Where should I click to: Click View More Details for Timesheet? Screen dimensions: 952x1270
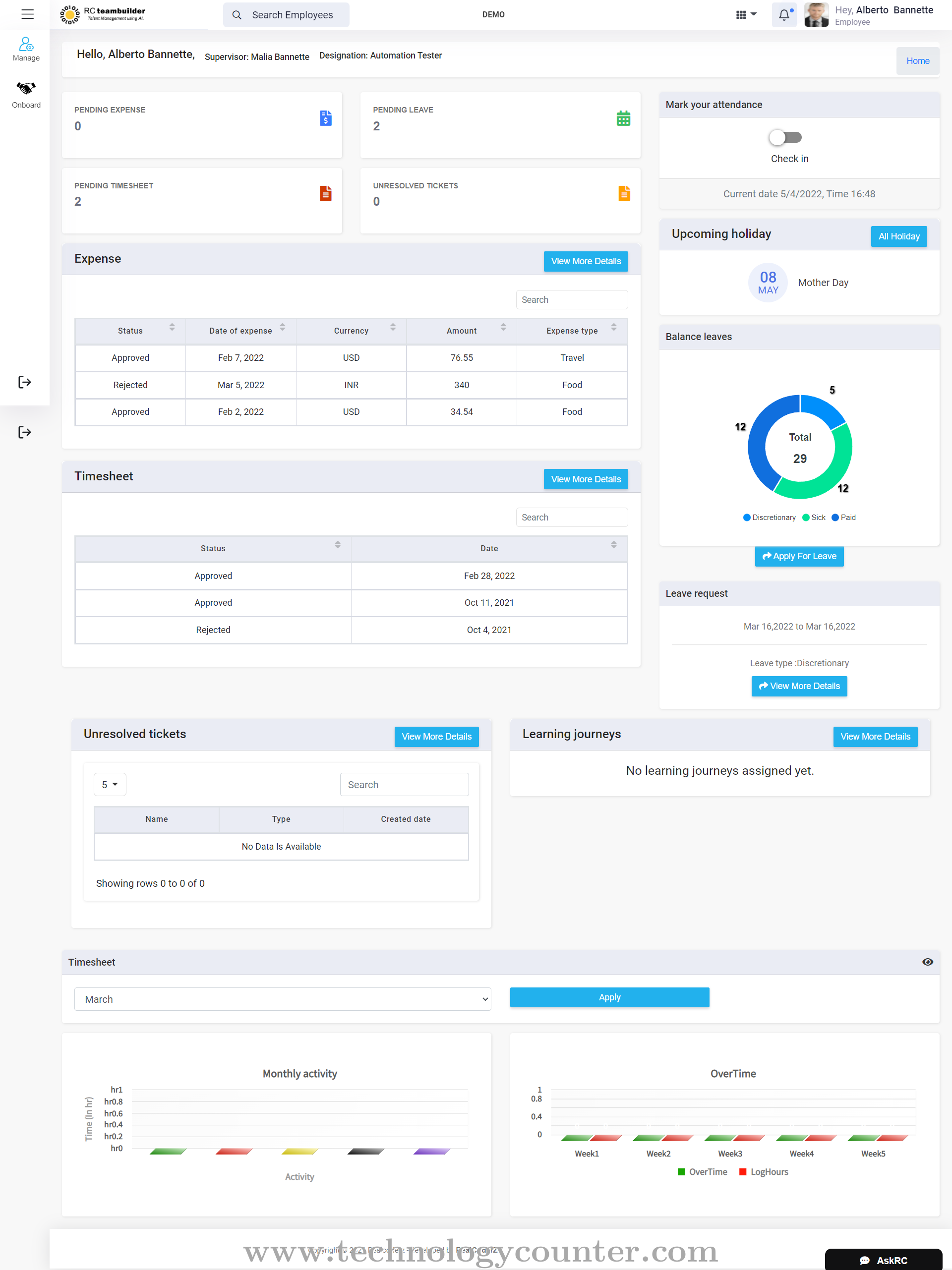tap(586, 479)
